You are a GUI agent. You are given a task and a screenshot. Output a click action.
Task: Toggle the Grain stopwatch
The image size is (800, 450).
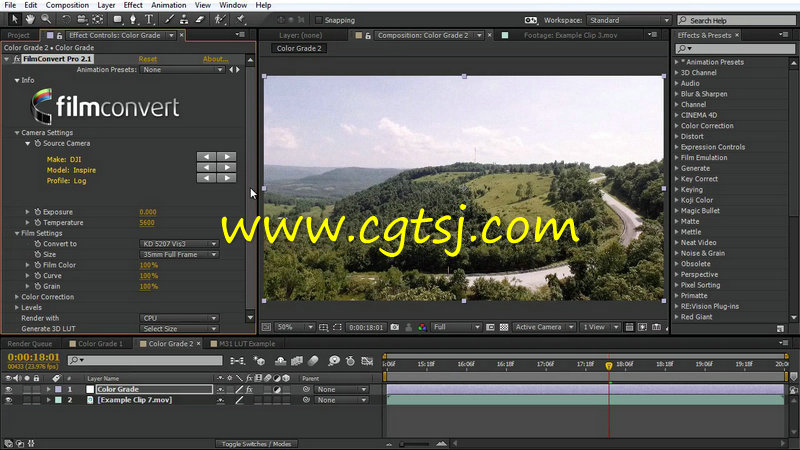click(37, 286)
